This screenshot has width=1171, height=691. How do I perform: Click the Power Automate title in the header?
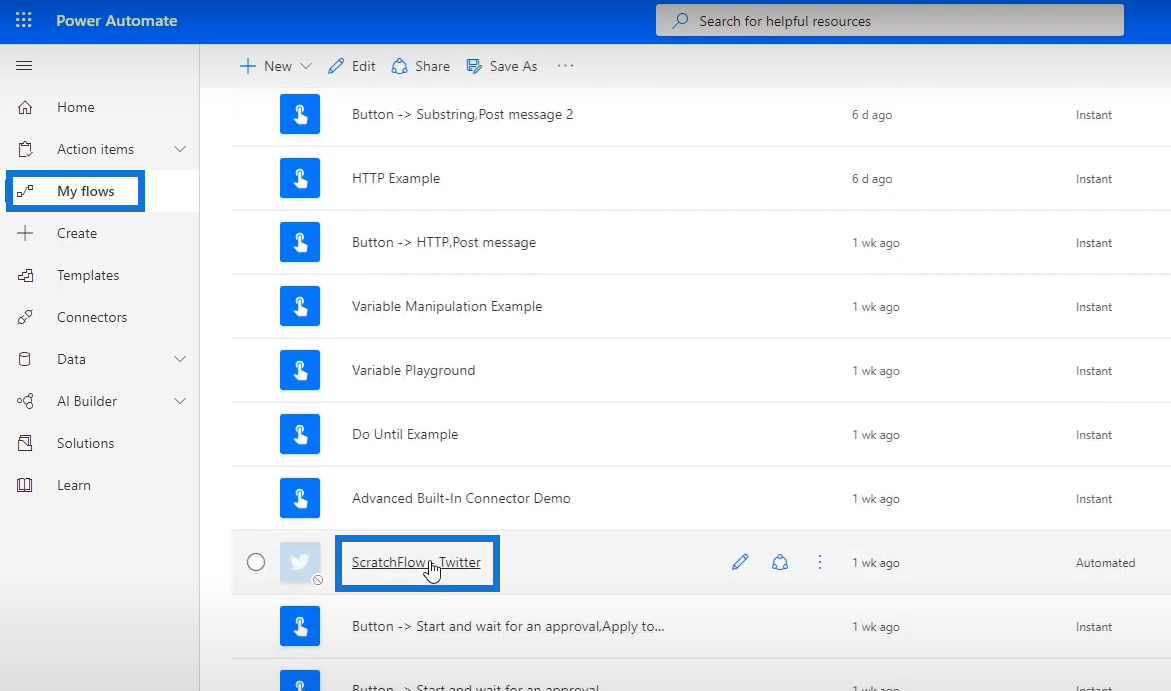[x=117, y=21]
